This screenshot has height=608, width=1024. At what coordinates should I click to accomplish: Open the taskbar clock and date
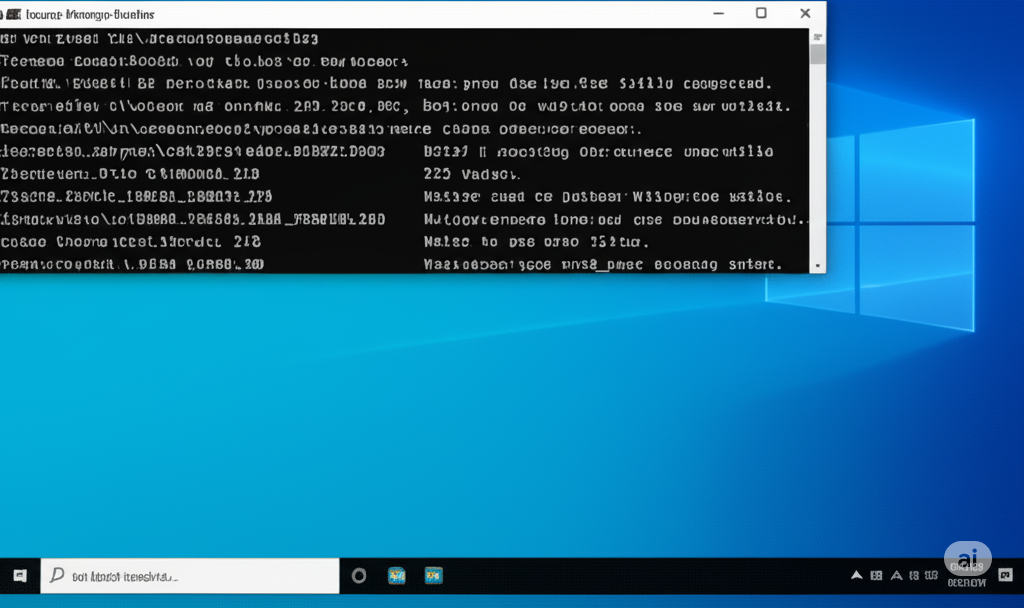coord(967,575)
